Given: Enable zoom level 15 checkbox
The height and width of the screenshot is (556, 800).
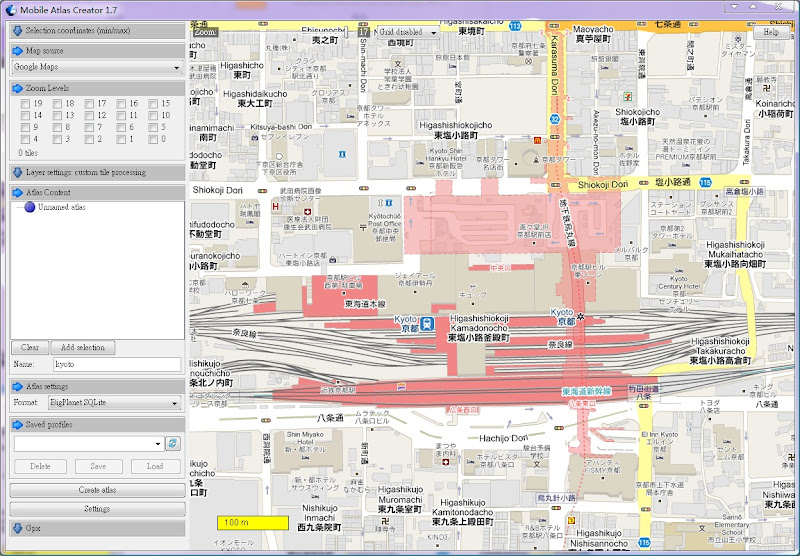Looking at the screenshot, I should [x=153, y=104].
